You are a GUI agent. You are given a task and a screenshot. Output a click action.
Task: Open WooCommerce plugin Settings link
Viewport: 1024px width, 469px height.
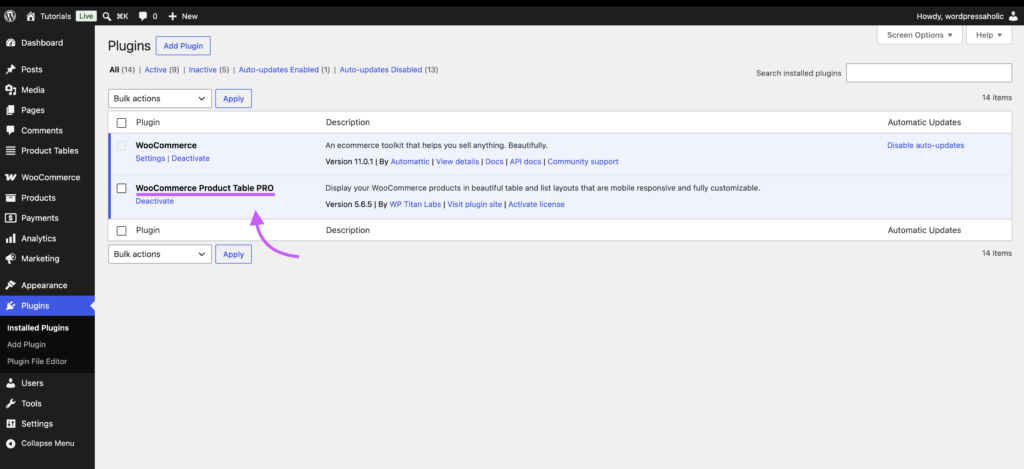150,159
